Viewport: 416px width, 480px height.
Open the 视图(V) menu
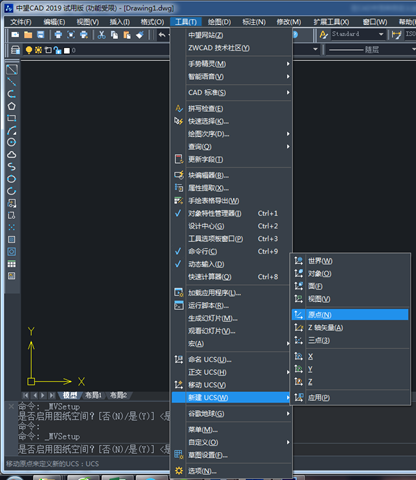pos(88,22)
